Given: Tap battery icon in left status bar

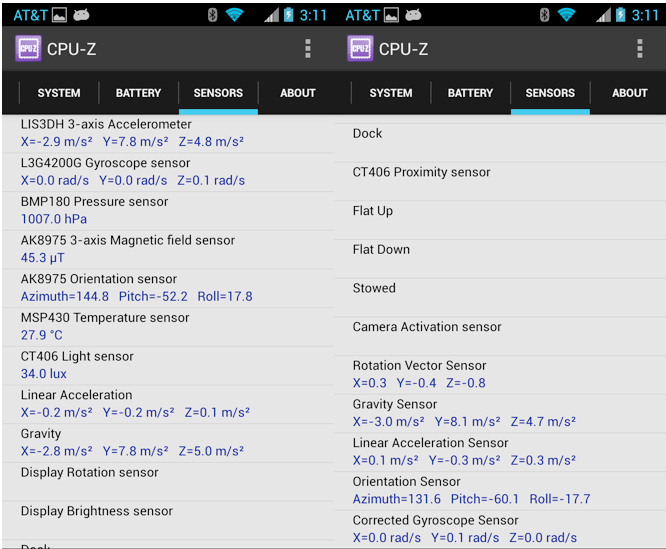Looking at the screenshot, I should pos(289,15).
